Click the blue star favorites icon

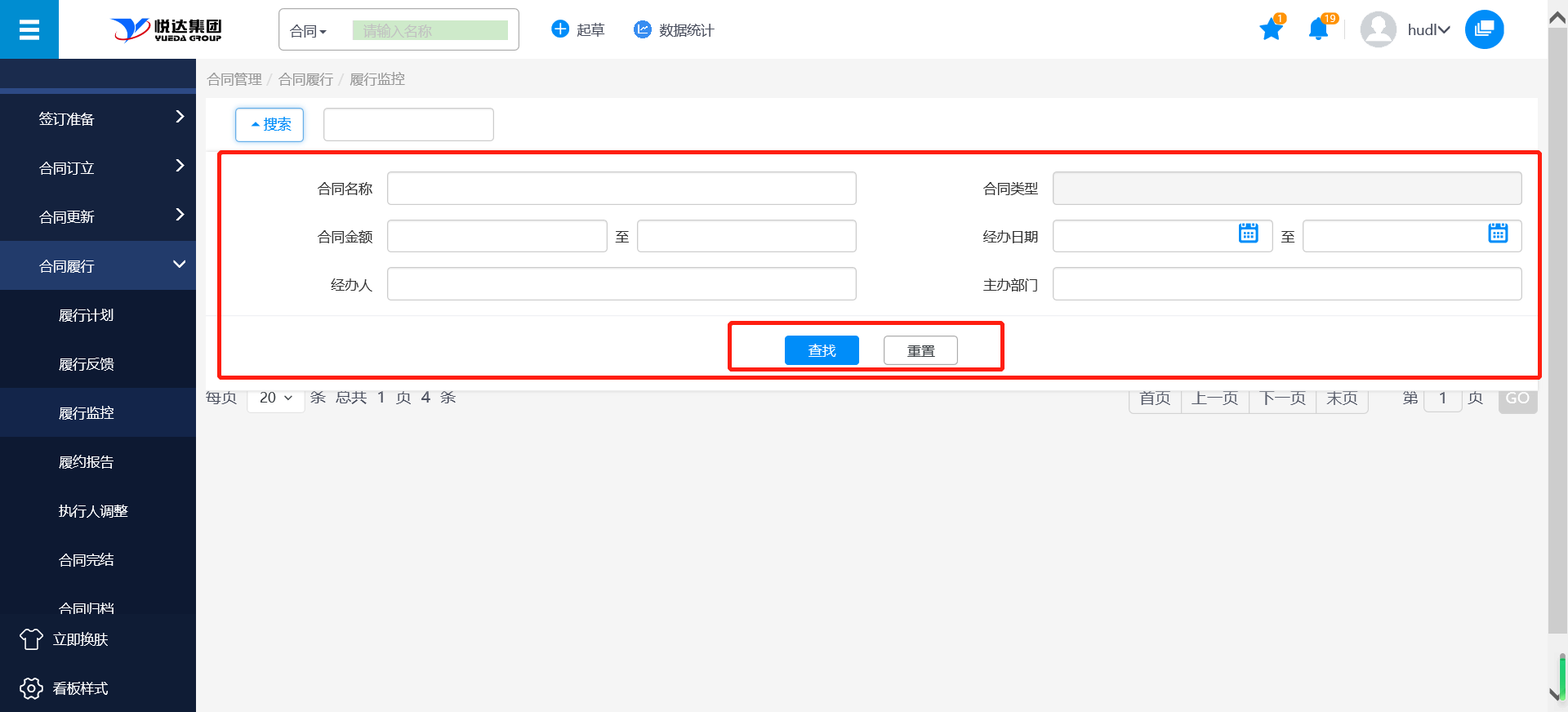point(1271,30)
